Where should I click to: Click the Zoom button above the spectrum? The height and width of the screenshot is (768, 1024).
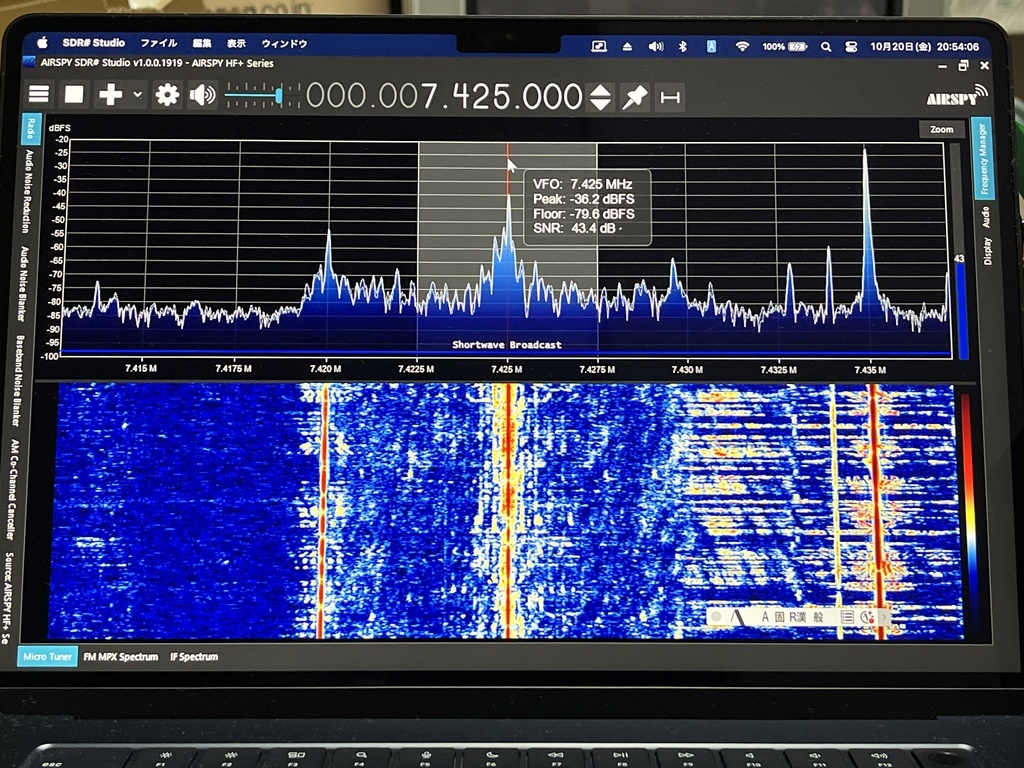pos(940,129)
